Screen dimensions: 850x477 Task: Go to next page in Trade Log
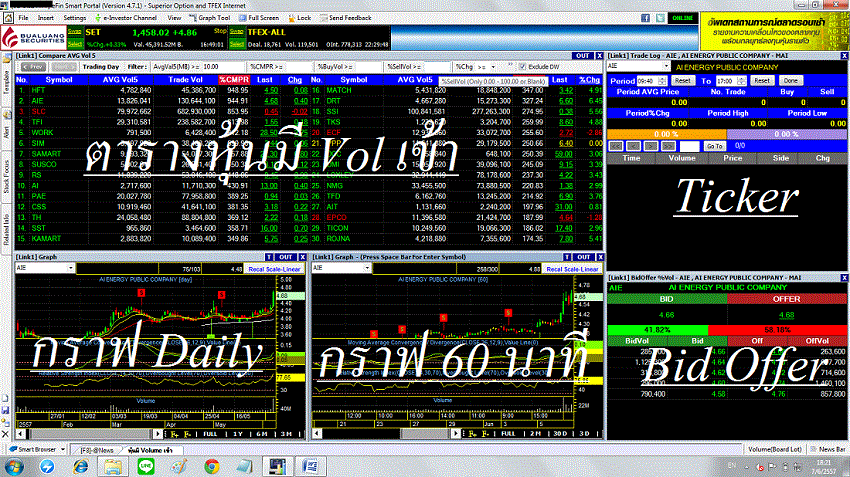pos(651,146)
